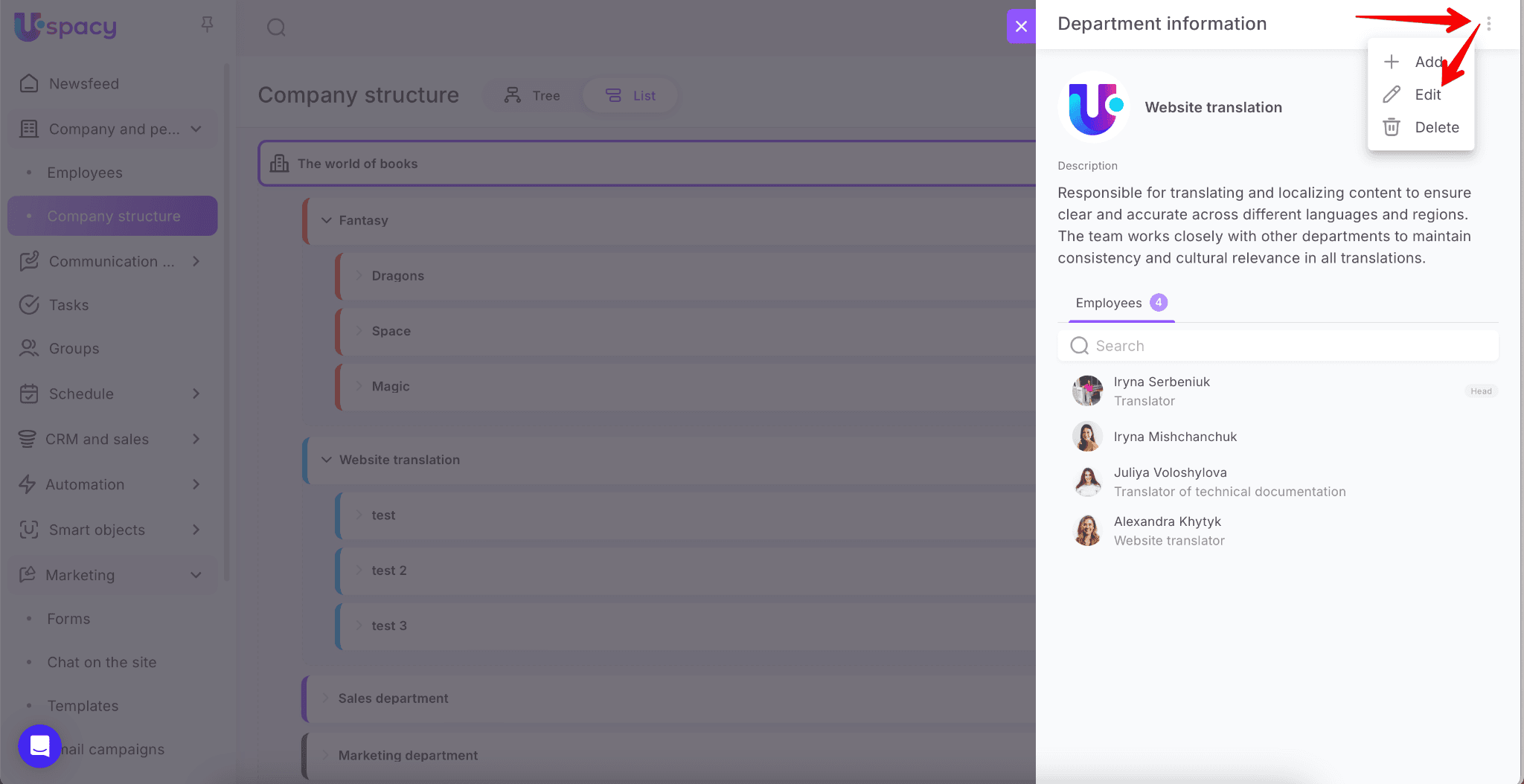Collapse the Fantasy department
Image resolution: width=1524 pixels, height=784 pixels.
tap(327, 220)
